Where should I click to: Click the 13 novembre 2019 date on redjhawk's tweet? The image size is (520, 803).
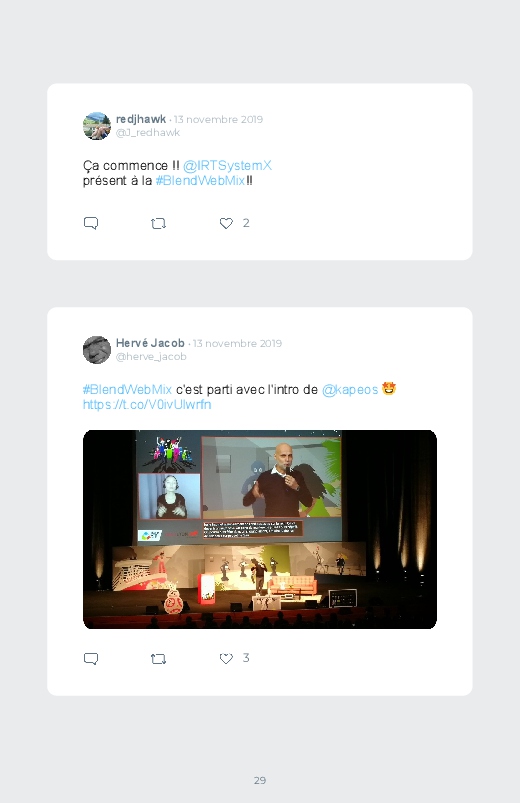point(218,119)
